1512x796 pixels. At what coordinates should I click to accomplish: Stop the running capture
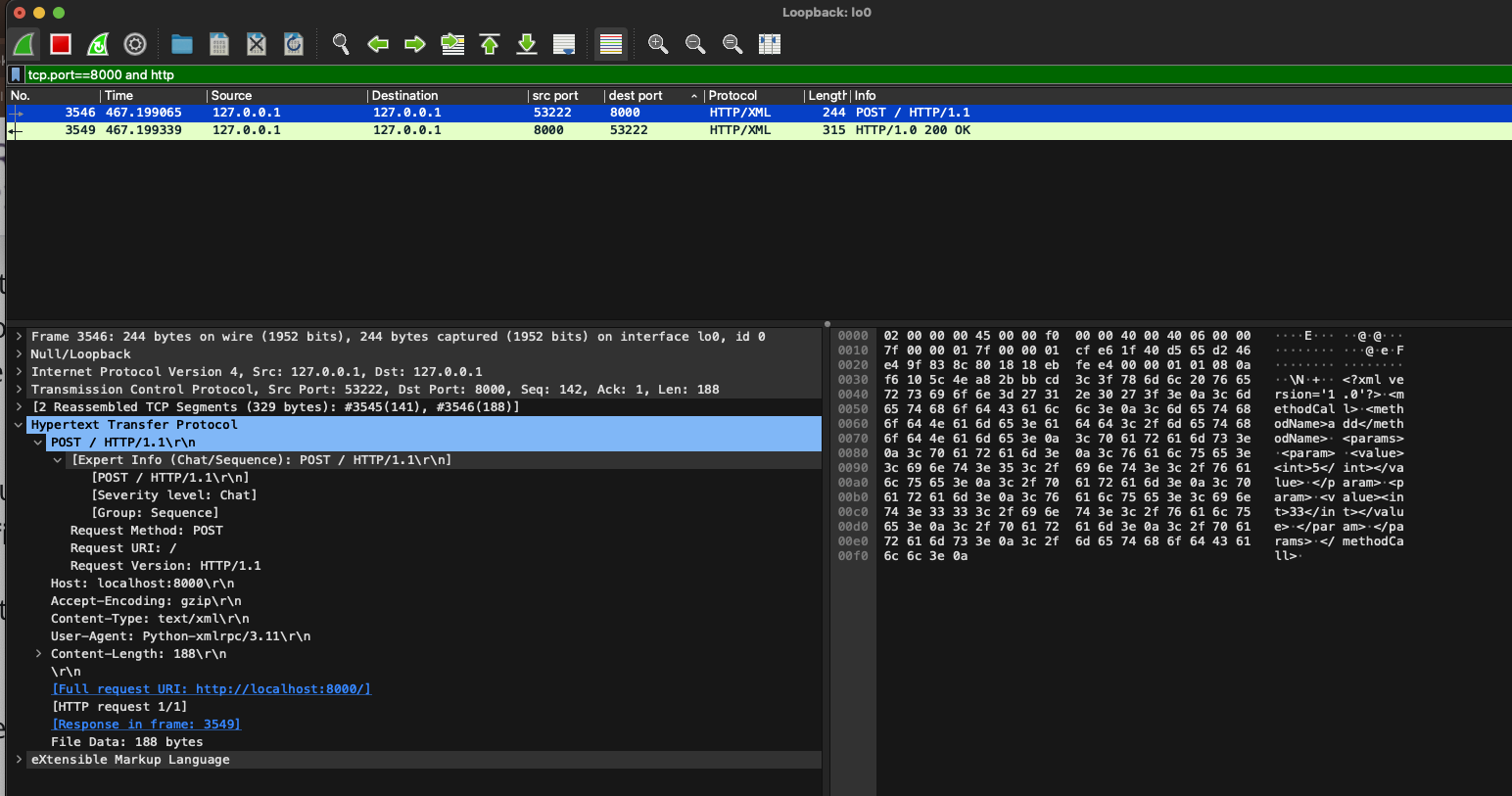click(60, 44)
